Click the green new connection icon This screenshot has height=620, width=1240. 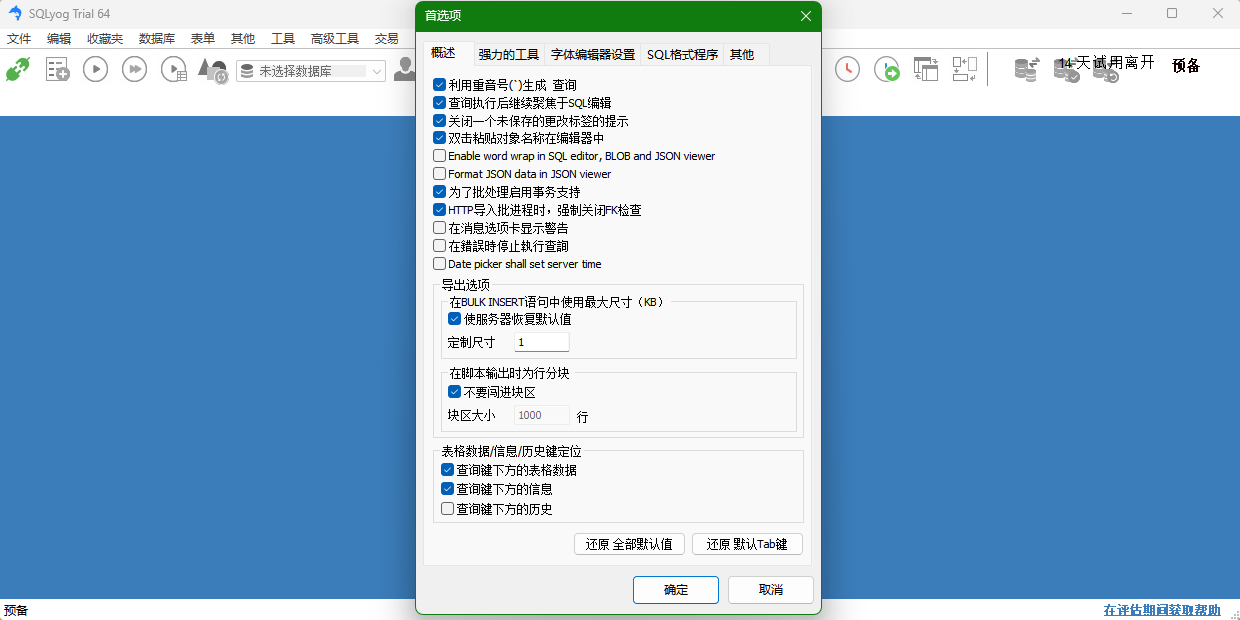[18, 69]
